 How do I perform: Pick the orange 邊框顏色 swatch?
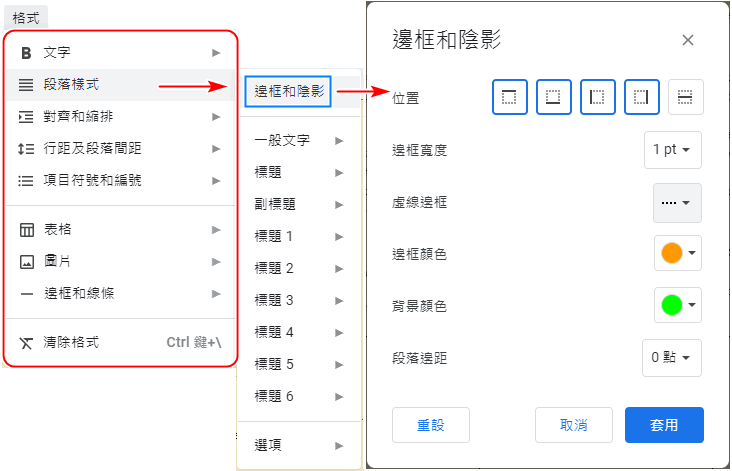(672, 253)
